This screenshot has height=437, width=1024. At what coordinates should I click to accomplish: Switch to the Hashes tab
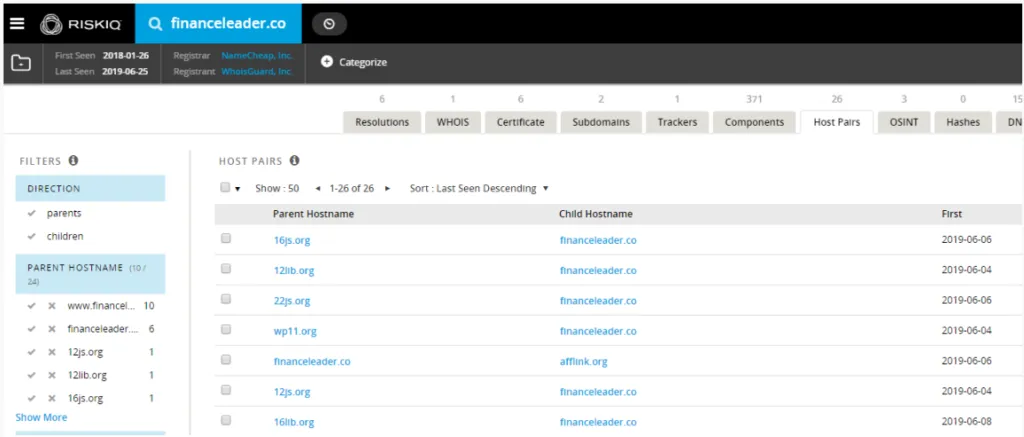pyautogui.click(x=963, y=122)
